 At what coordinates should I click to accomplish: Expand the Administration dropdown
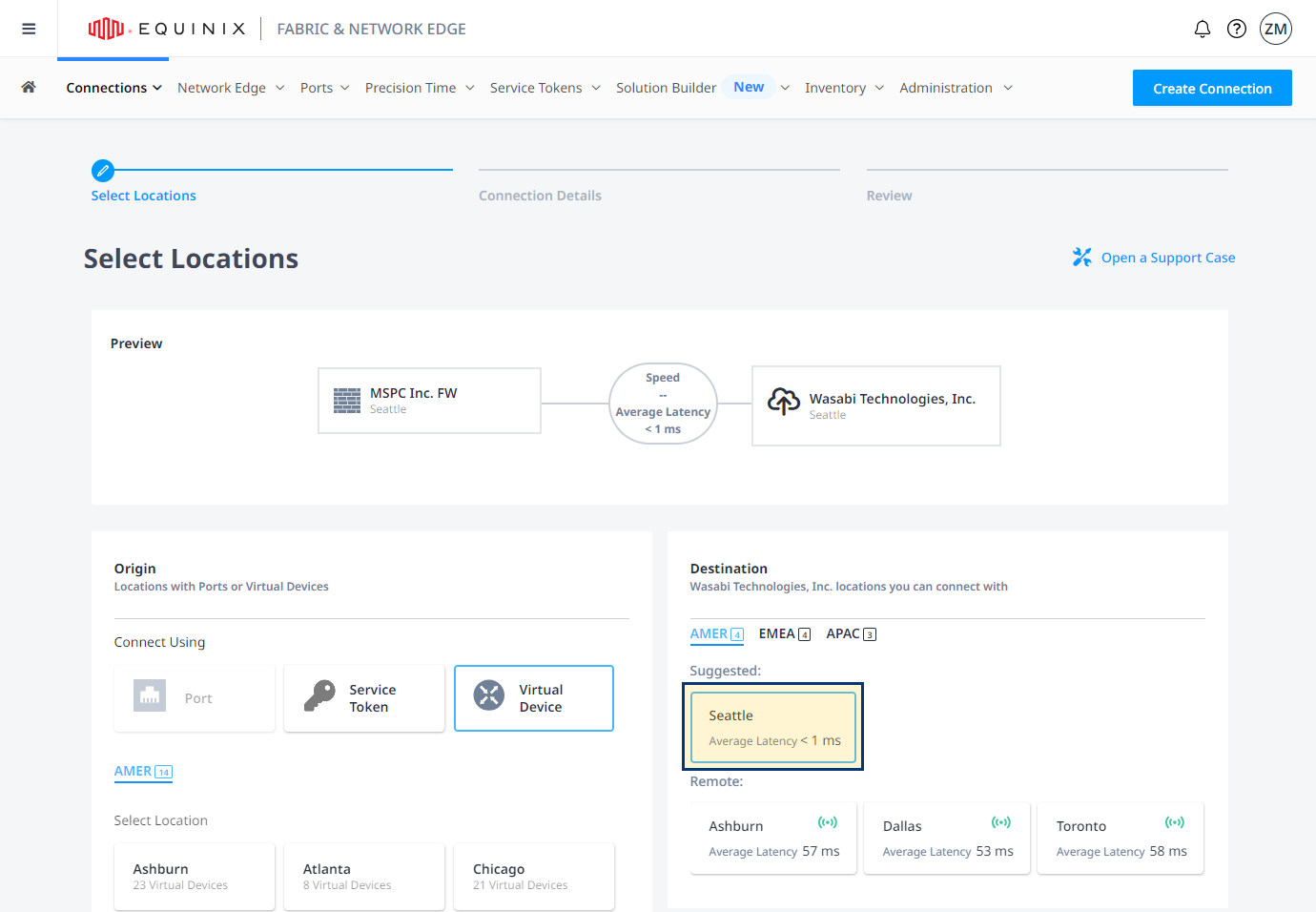pyautogui.click(x=956, y=88)
